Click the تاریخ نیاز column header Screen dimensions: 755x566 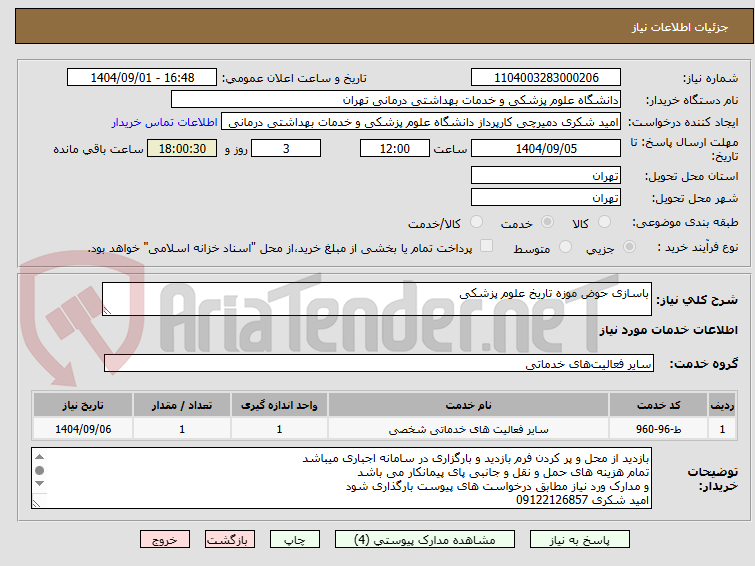(83, 405)
